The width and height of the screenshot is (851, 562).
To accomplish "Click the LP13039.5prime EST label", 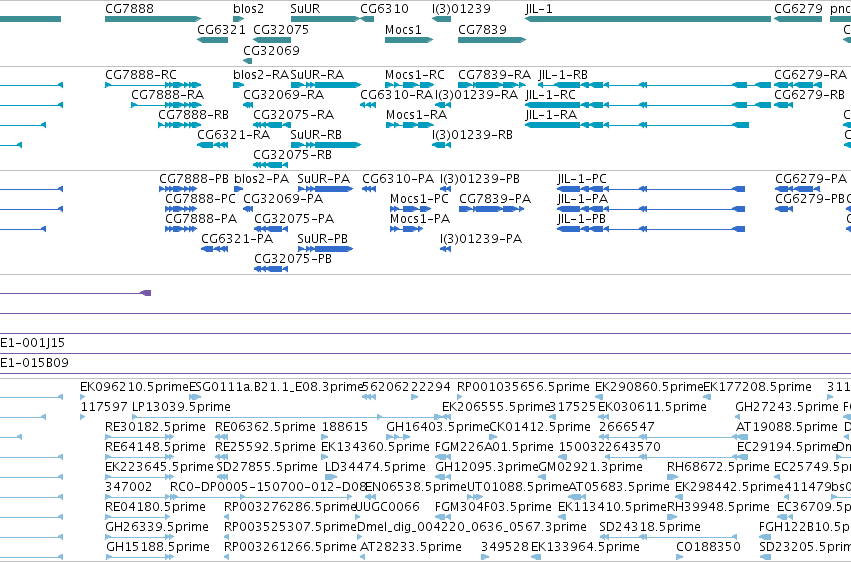I will (181, 407).
